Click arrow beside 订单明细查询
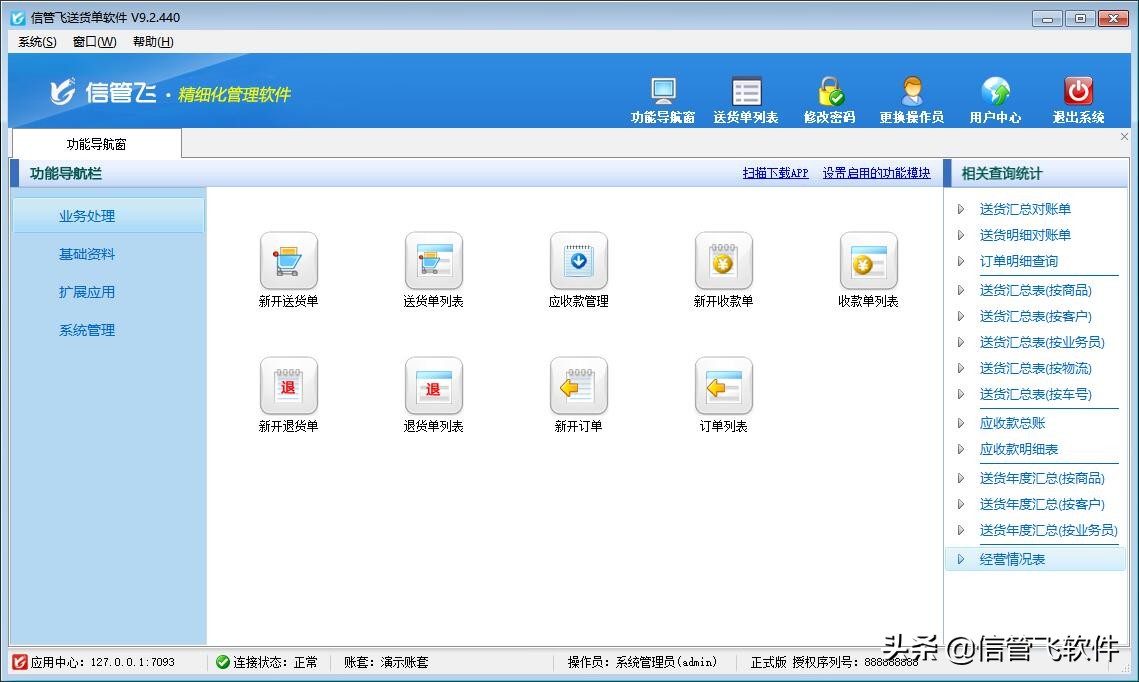1139x682 pixels. click(x=960, y=261)
